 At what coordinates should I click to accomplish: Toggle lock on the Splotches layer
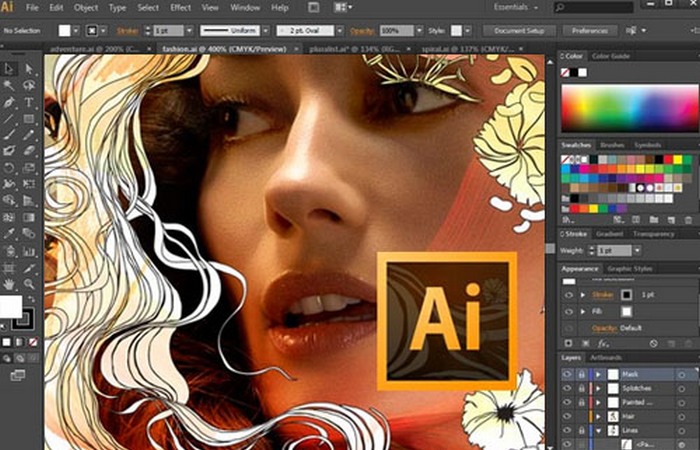581,388
